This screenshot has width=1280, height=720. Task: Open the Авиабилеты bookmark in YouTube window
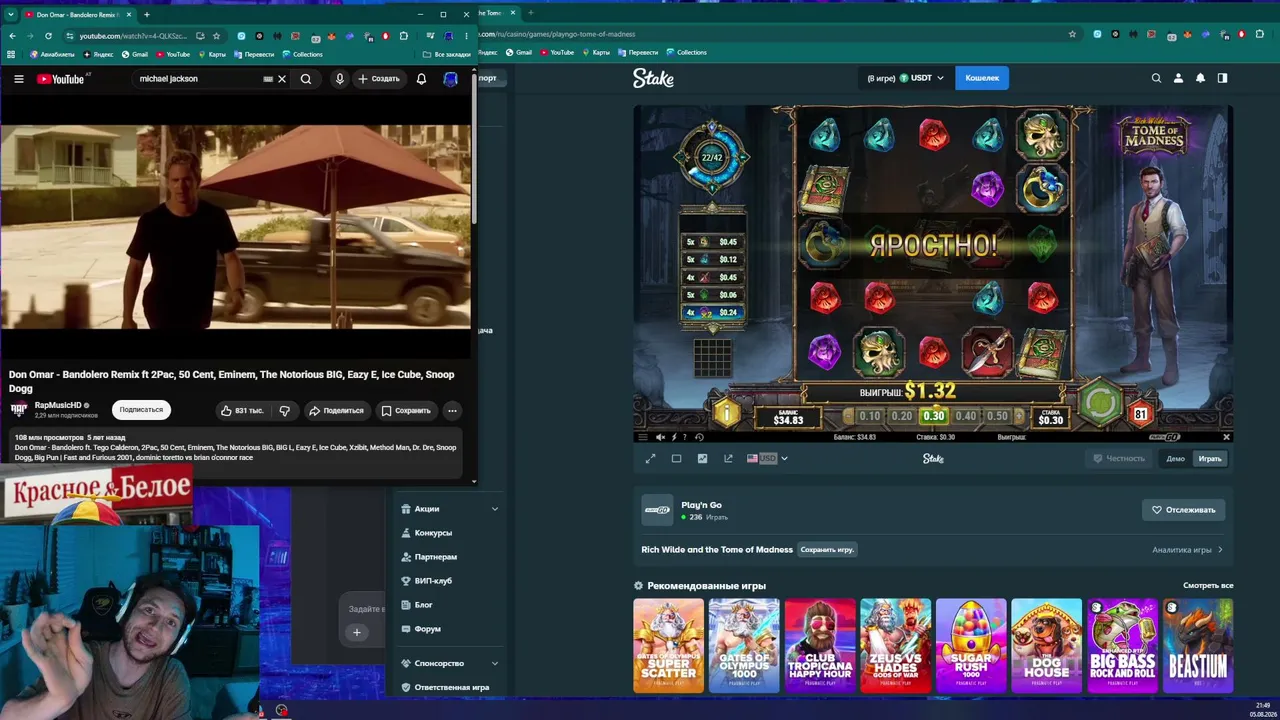point(54,54)
